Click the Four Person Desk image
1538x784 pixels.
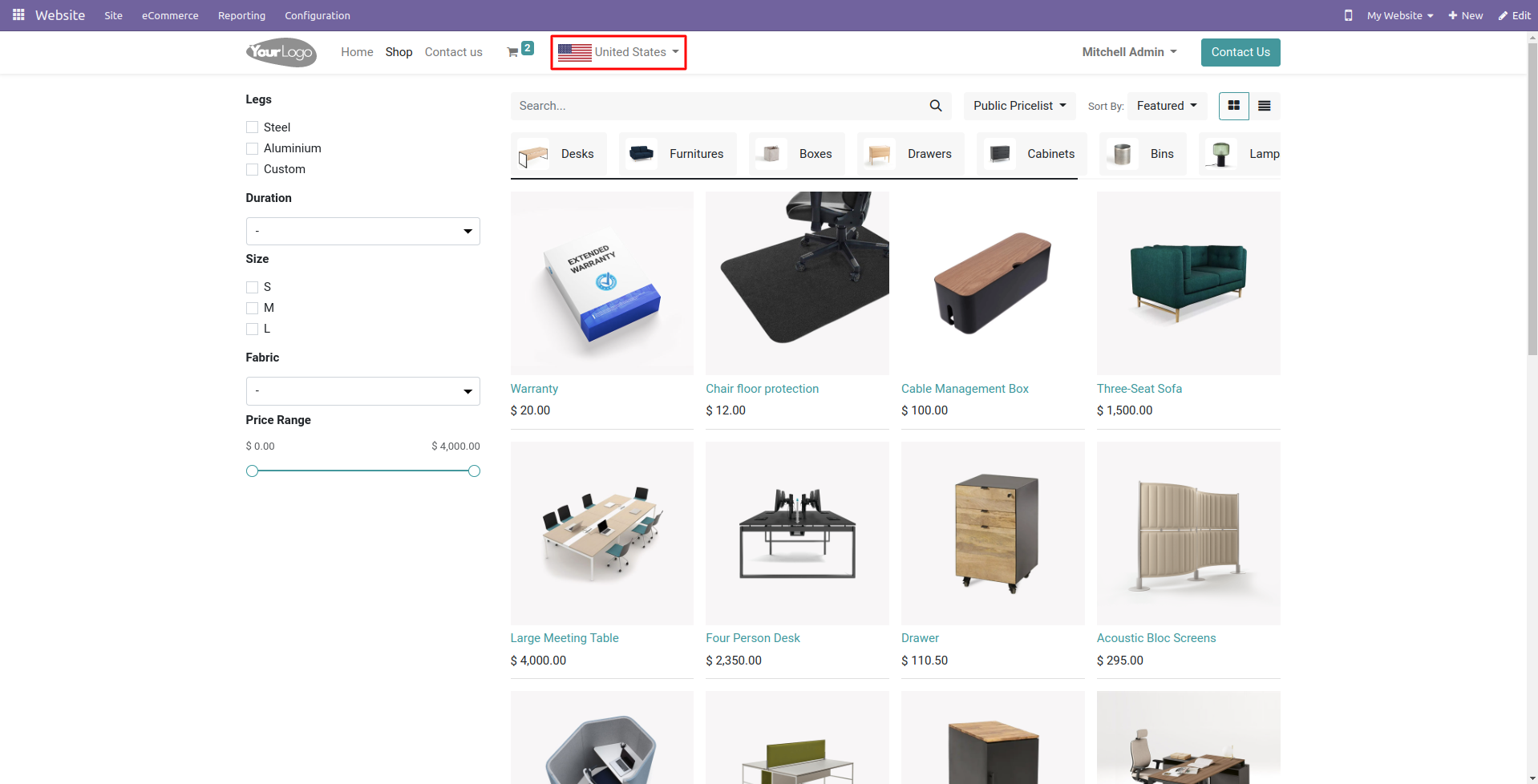[x=797, y=533]
